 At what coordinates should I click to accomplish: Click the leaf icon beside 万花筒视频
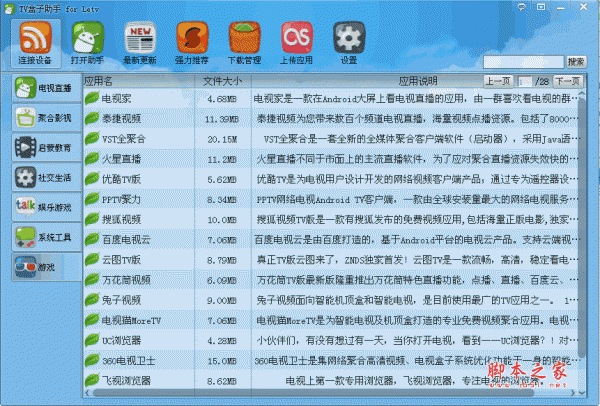92,280
